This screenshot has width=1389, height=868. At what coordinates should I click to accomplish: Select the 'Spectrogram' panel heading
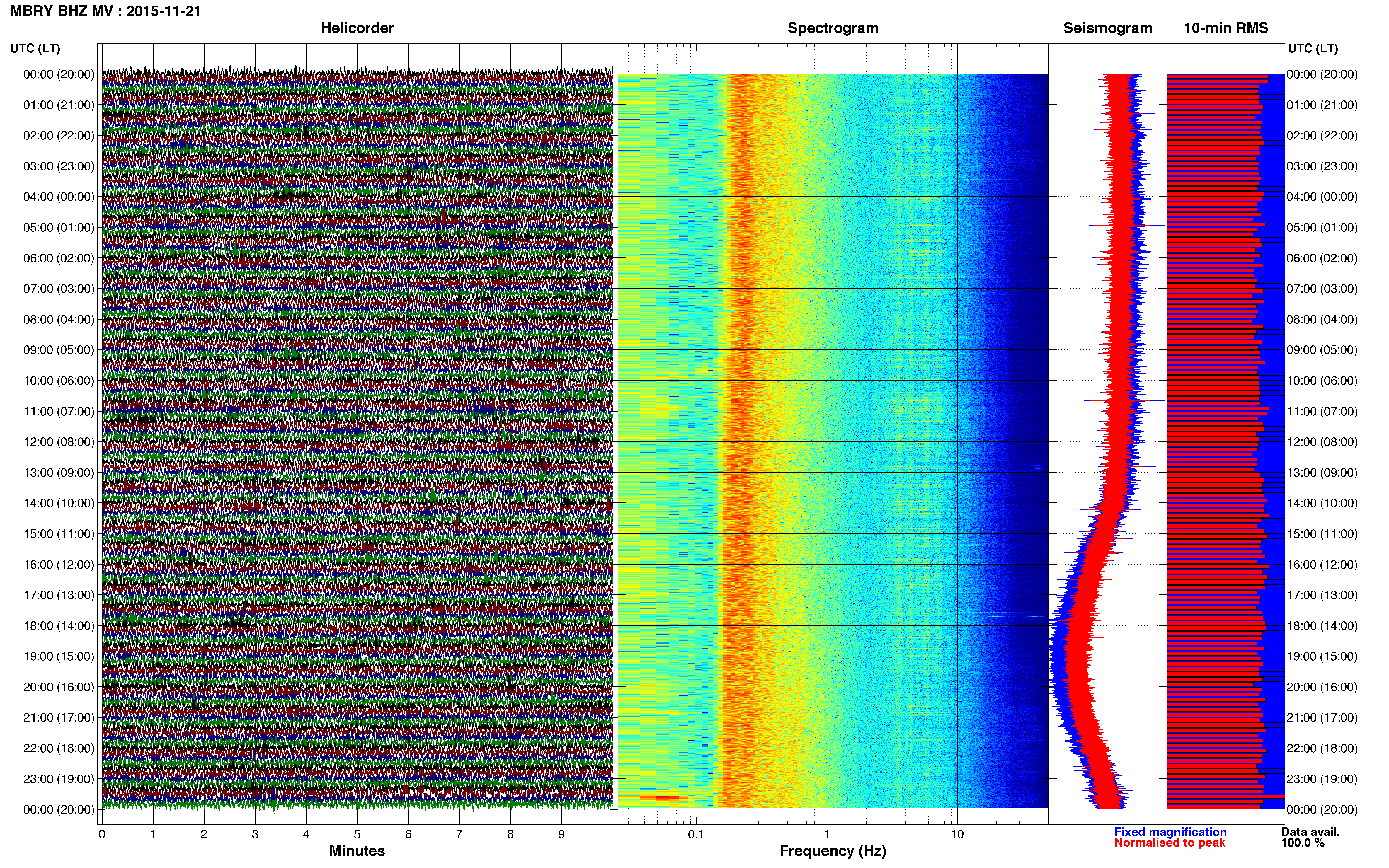(833, 28)
